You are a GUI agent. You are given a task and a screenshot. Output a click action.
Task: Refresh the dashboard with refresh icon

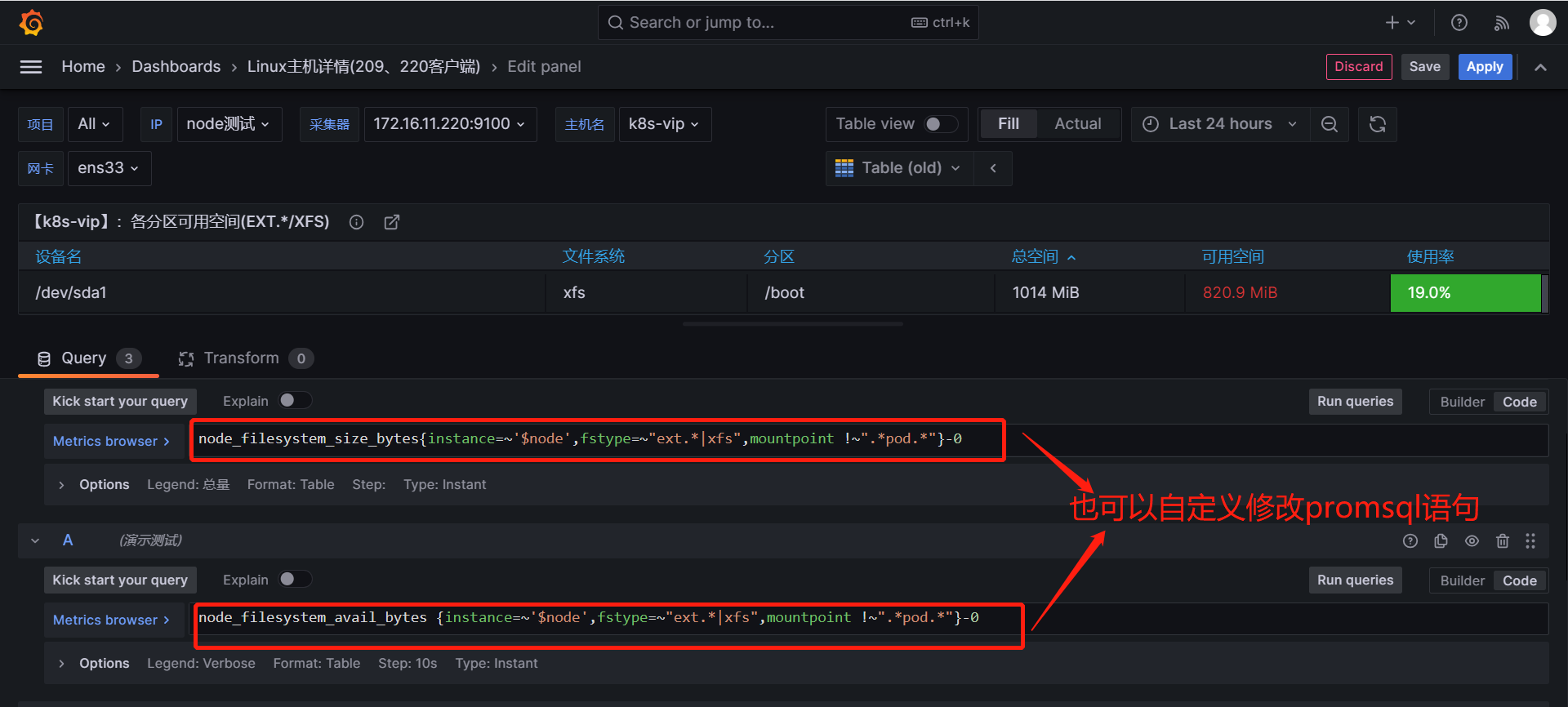[x=1378, y=124]
